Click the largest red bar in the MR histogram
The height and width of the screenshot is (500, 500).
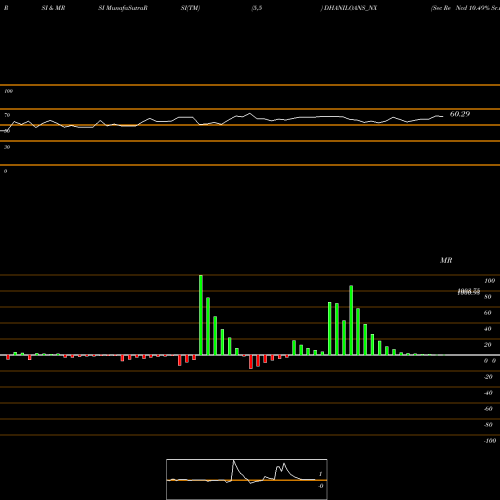click(251, 362)
